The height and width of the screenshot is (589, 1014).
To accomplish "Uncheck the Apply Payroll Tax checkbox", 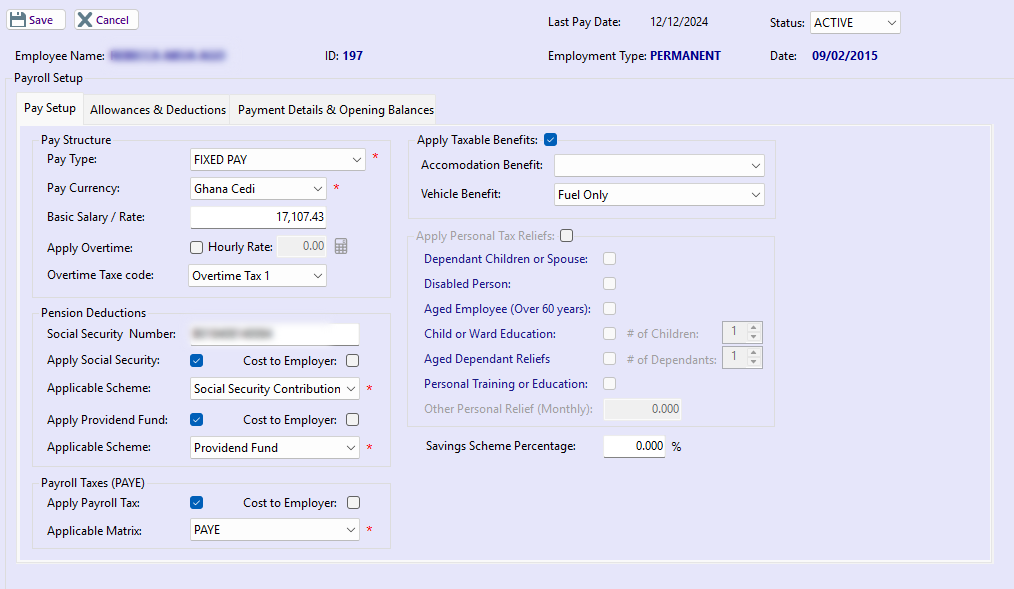I will coord(197,503).
